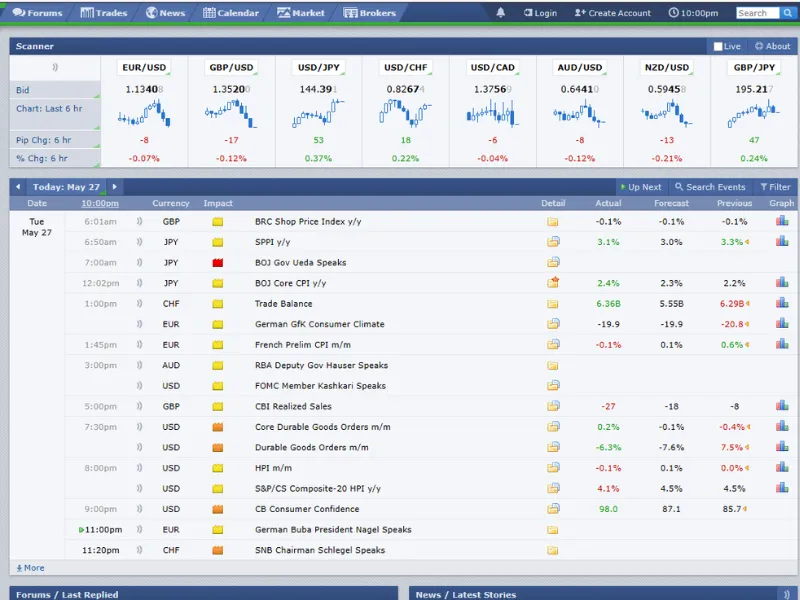Image resolution: width=800 pixels, height=600 pixels.
Task: Open graph icon for Trade Balance
Action: pyautogui.click(x=782, y=304)
